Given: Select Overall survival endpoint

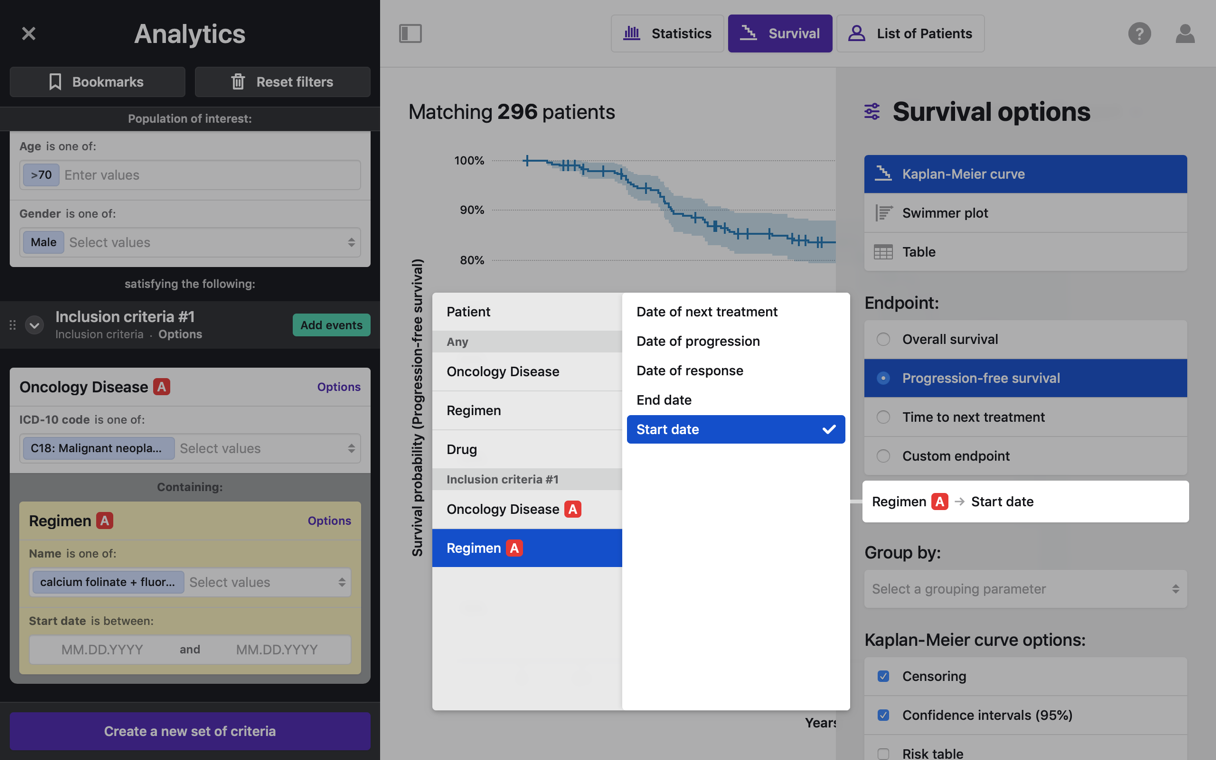Looking at the screenshot, I should click(x=883, y=339).
